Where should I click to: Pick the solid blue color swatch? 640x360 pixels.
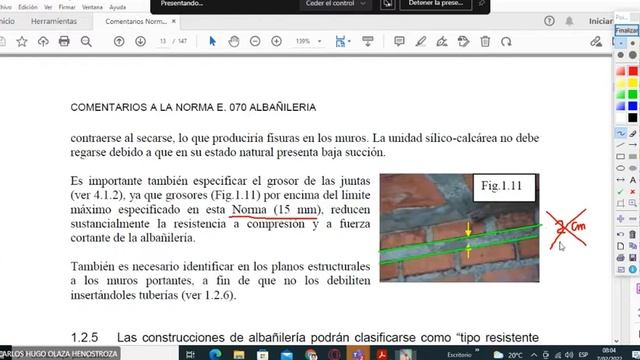pyautogui.click(x=633, y=106)
